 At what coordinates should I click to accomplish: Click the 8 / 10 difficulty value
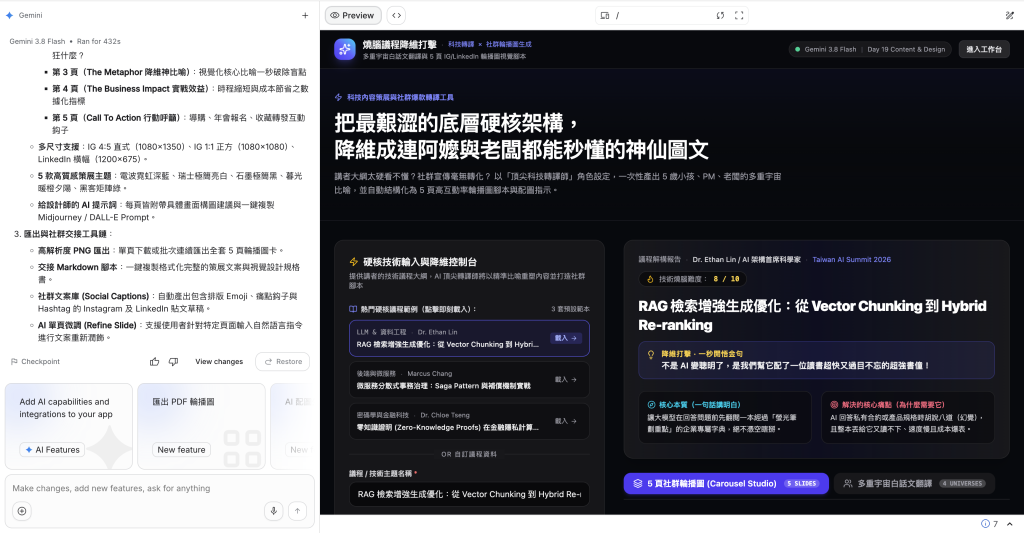pos(726,279)
